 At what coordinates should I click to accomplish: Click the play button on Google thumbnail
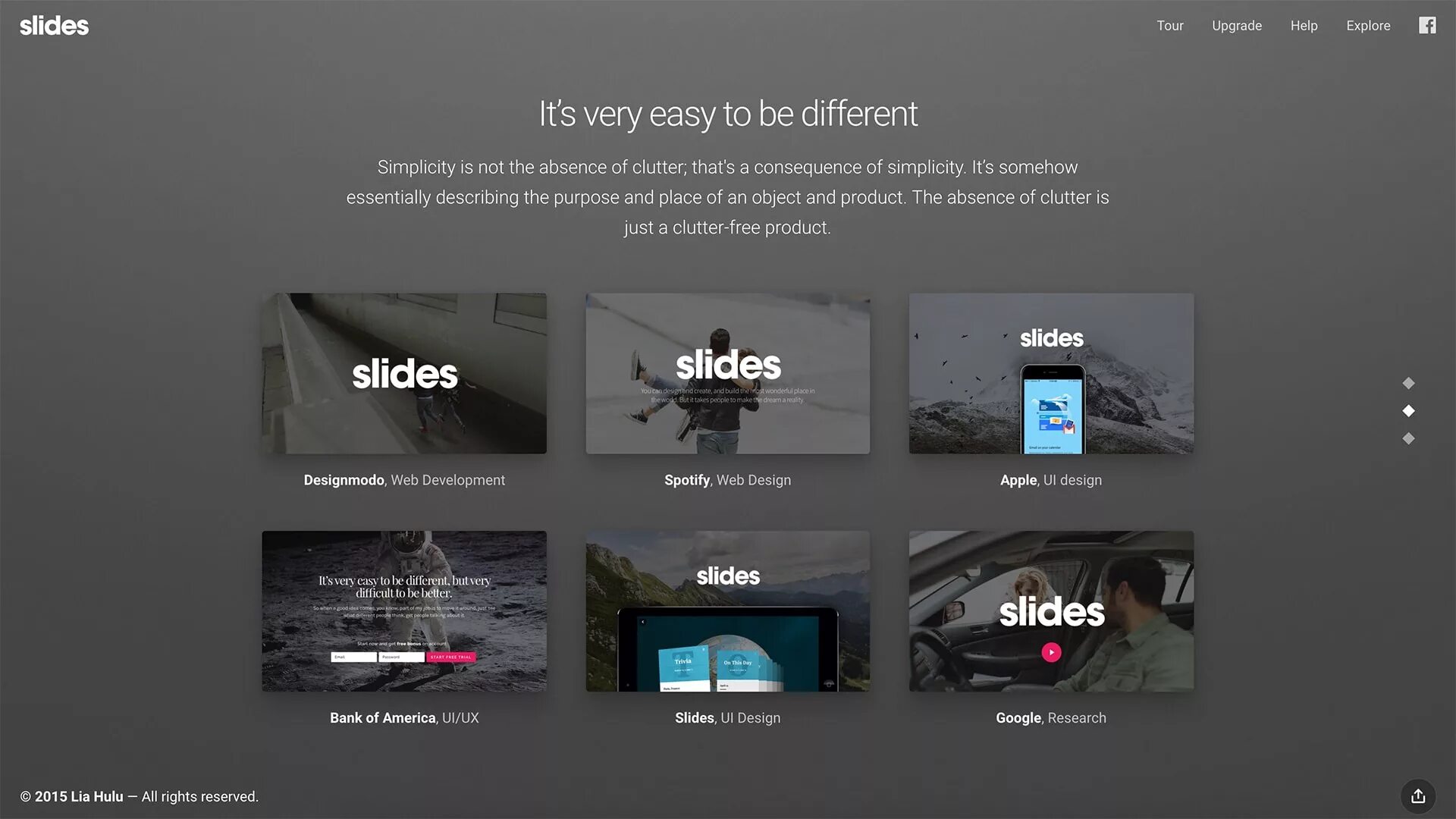point(1051,652)
